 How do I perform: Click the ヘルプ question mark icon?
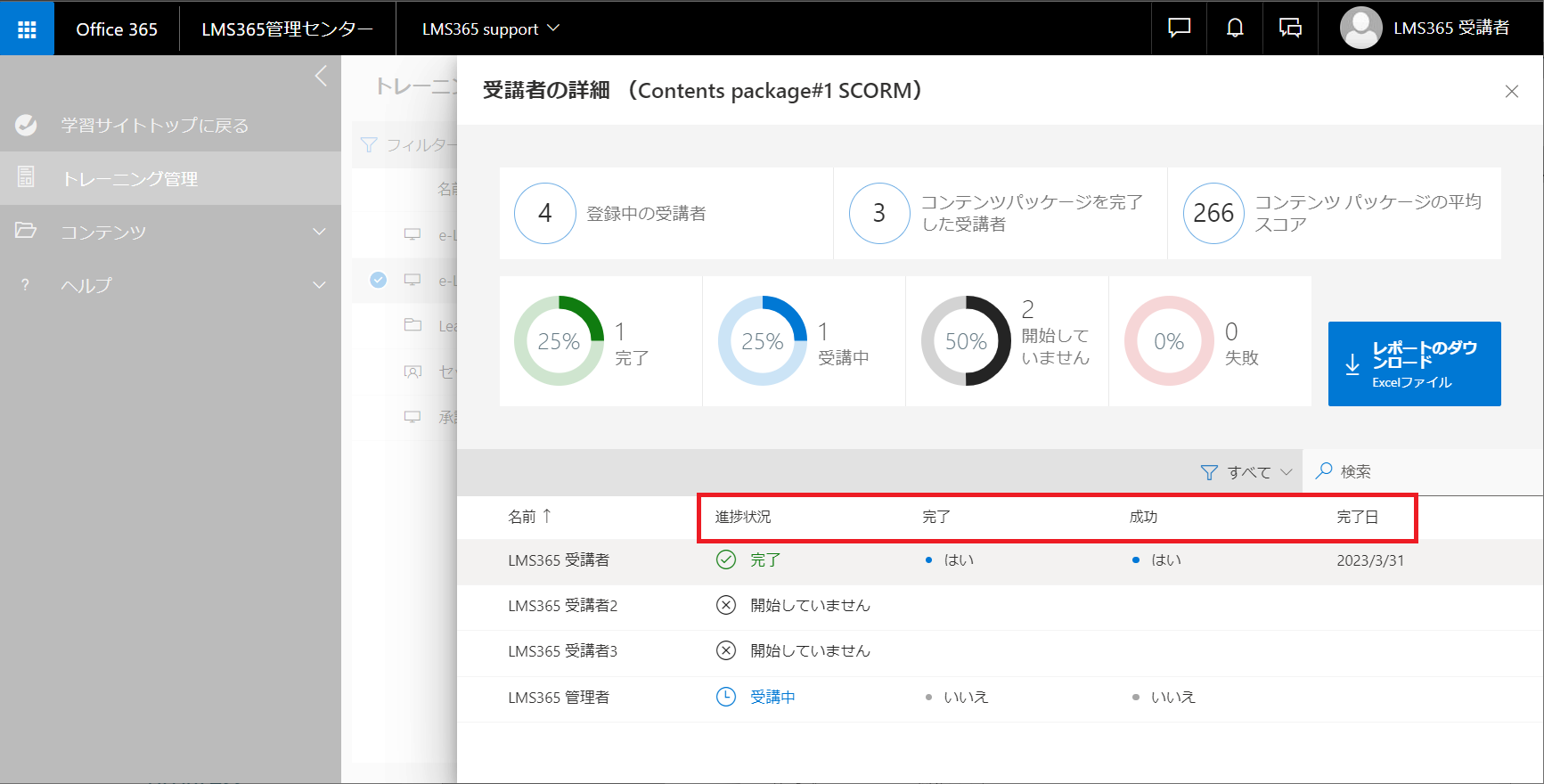point(25,285)
